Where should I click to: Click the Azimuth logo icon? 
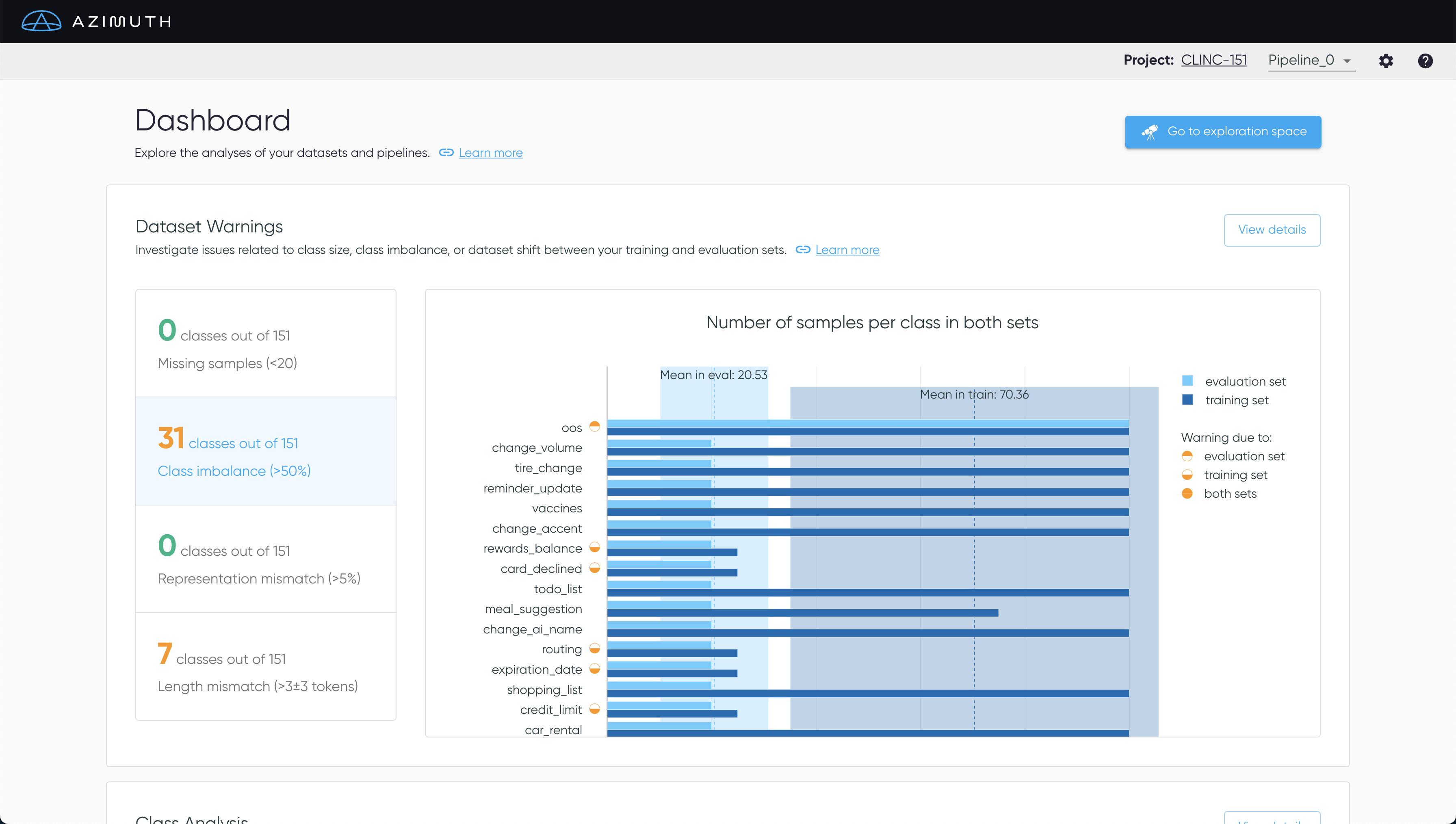coord(41,22)
